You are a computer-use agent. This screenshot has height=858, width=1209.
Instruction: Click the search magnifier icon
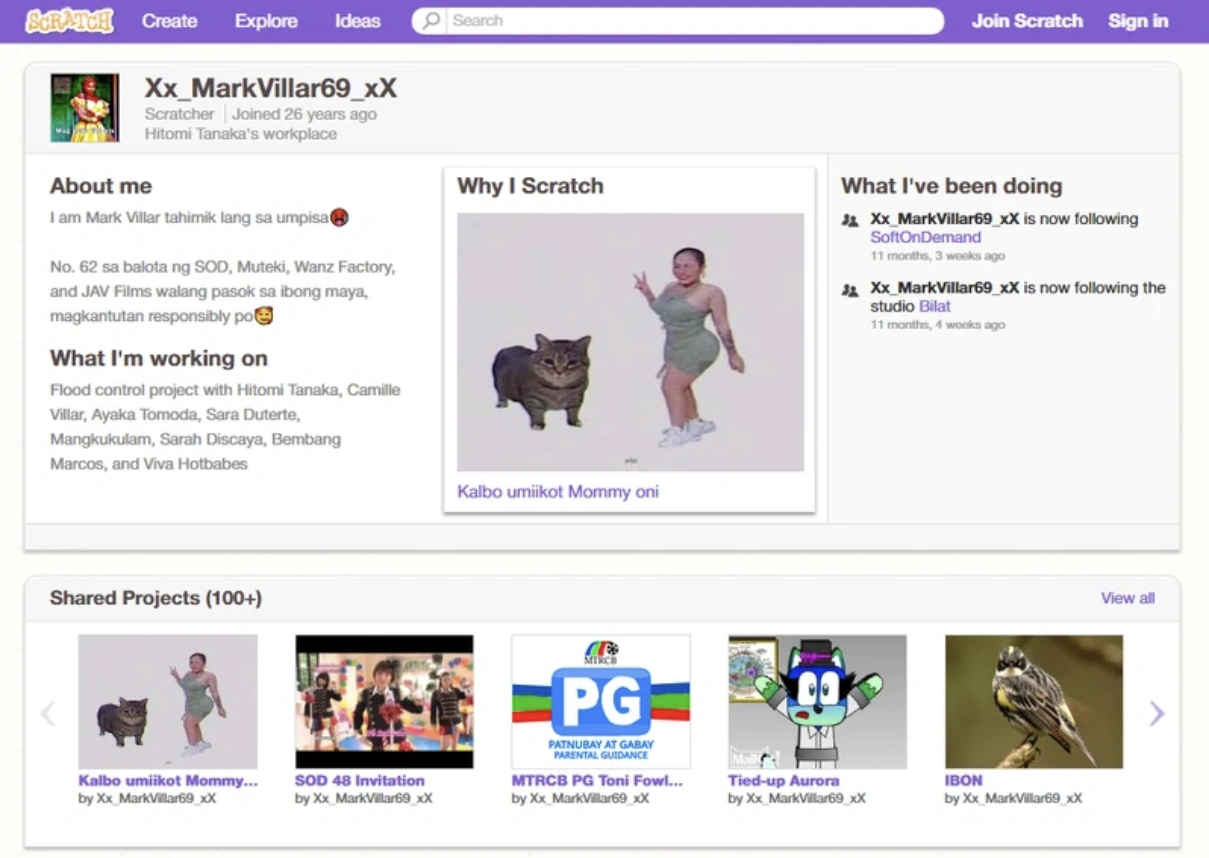pos(430,21)
